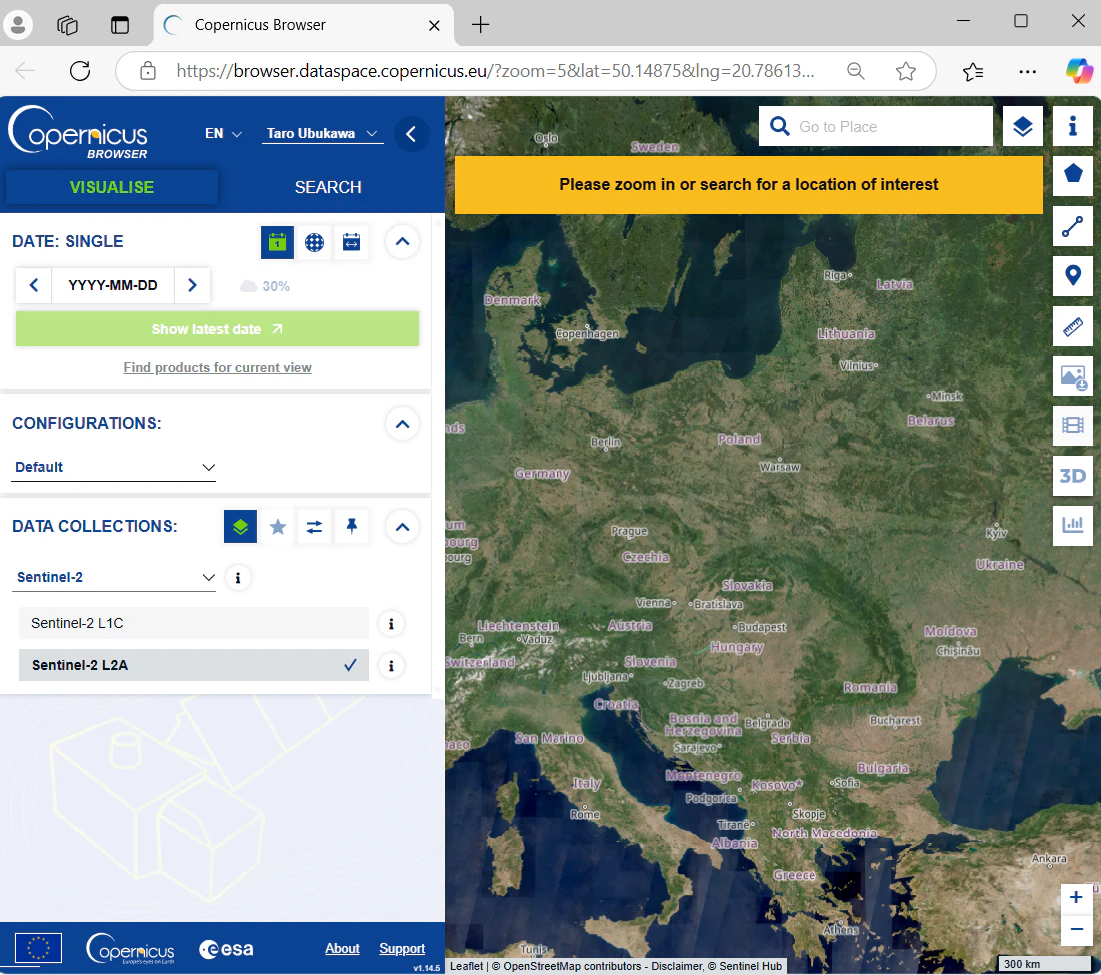This screenshot has height=975, width=1101.
Task: Zoom in the map with plus button
Action: tap(1076, 897)
